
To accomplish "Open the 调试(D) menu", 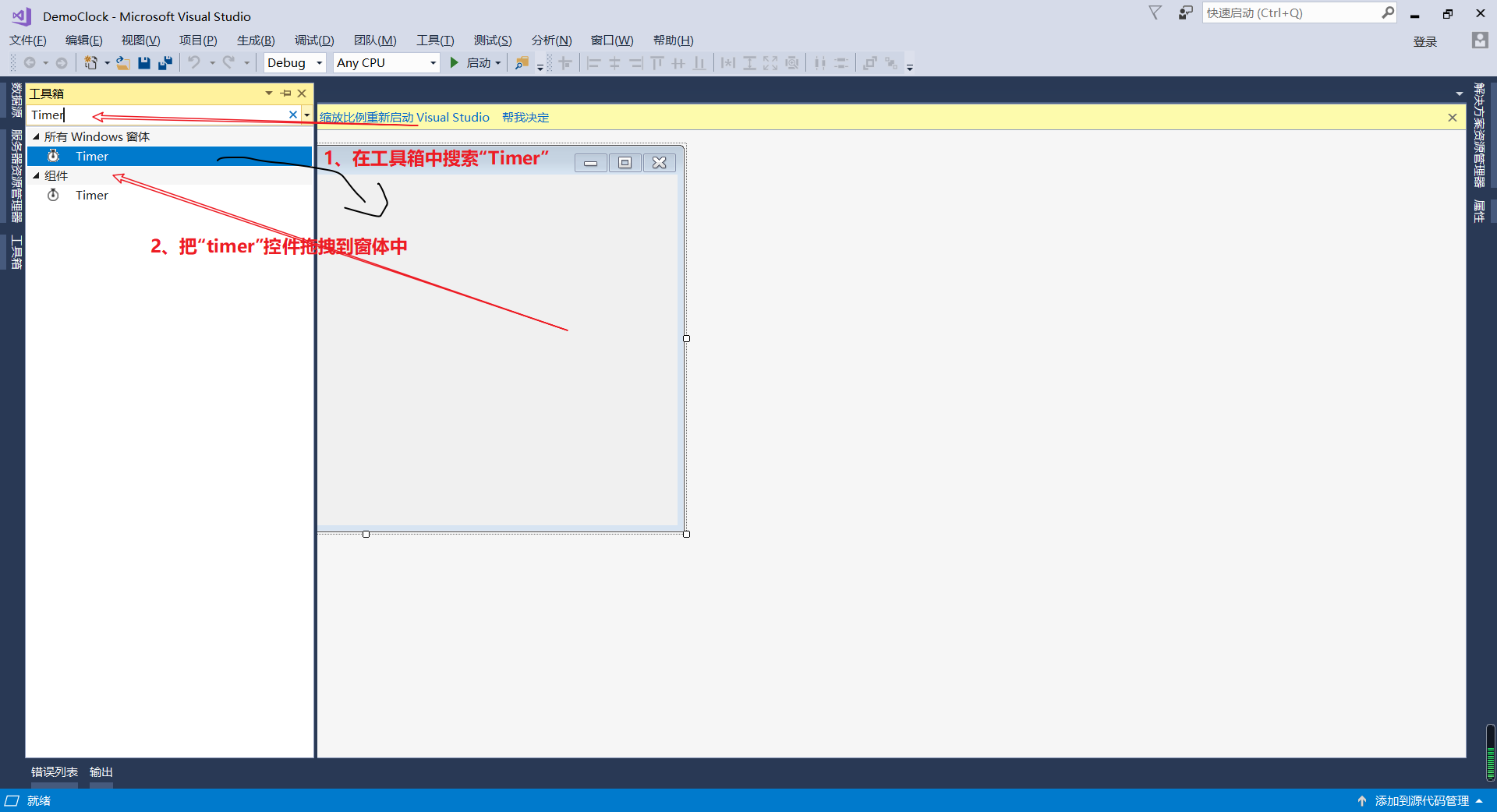I will [314, 41].
